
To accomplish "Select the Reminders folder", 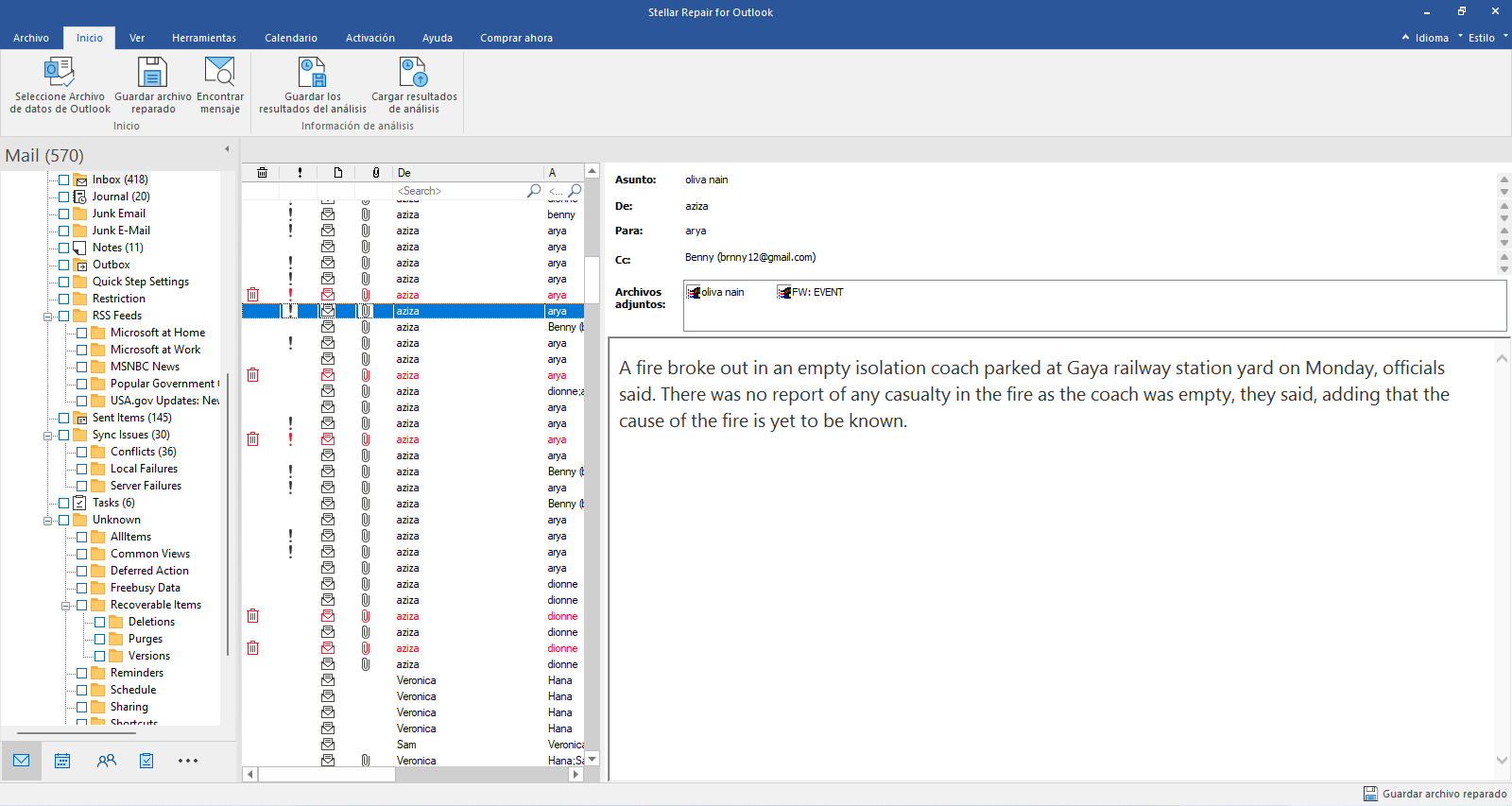I will (x=136, y=673).
